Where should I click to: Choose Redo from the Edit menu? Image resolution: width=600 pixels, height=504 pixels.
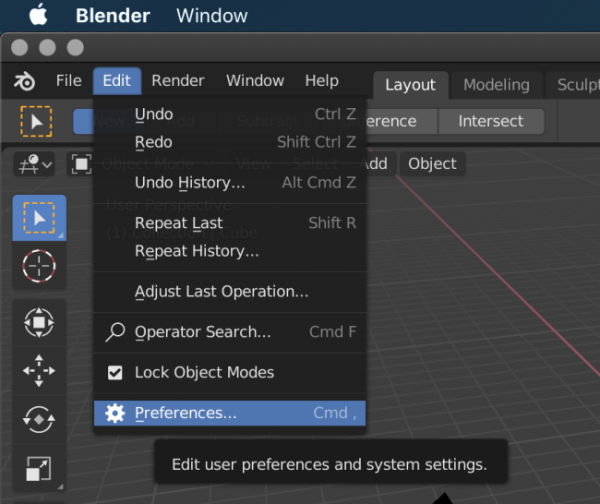[230, 142]
